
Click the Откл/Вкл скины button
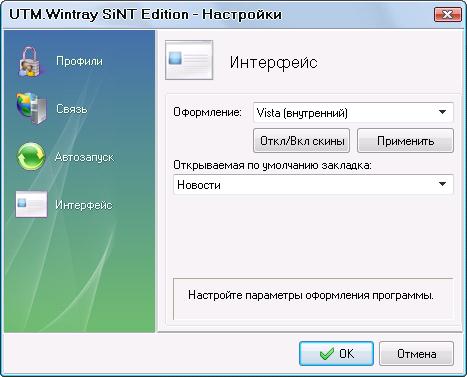coord(301,141)
